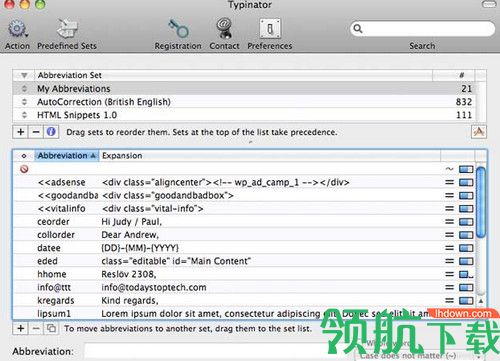Click the whole-word icon for info@ttt row
Viewport: 500px width, 361px height.
(466, 287)
